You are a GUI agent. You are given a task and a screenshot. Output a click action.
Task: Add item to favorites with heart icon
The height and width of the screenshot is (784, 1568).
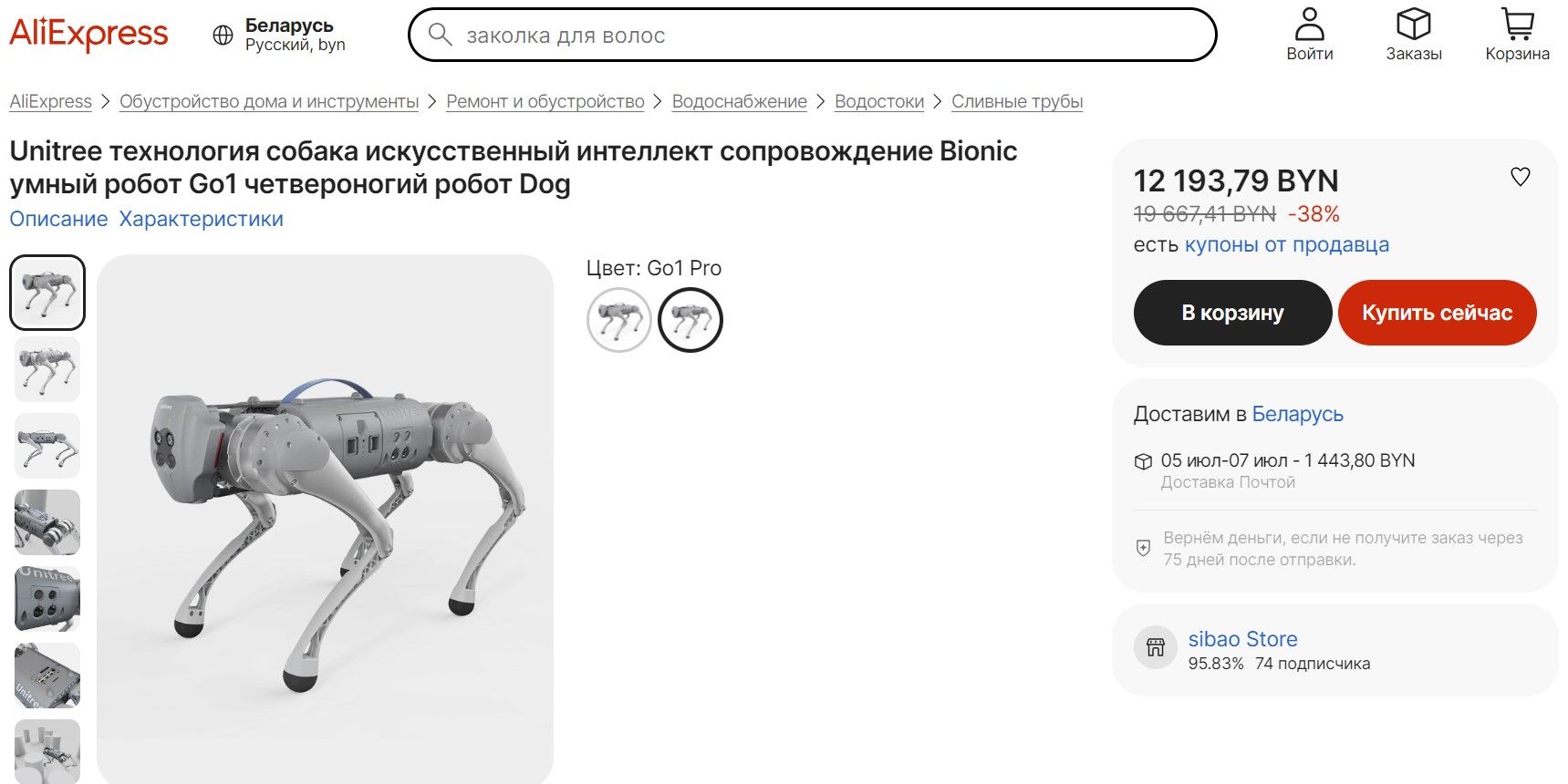pyautogui.click(x=1520, y=177)
